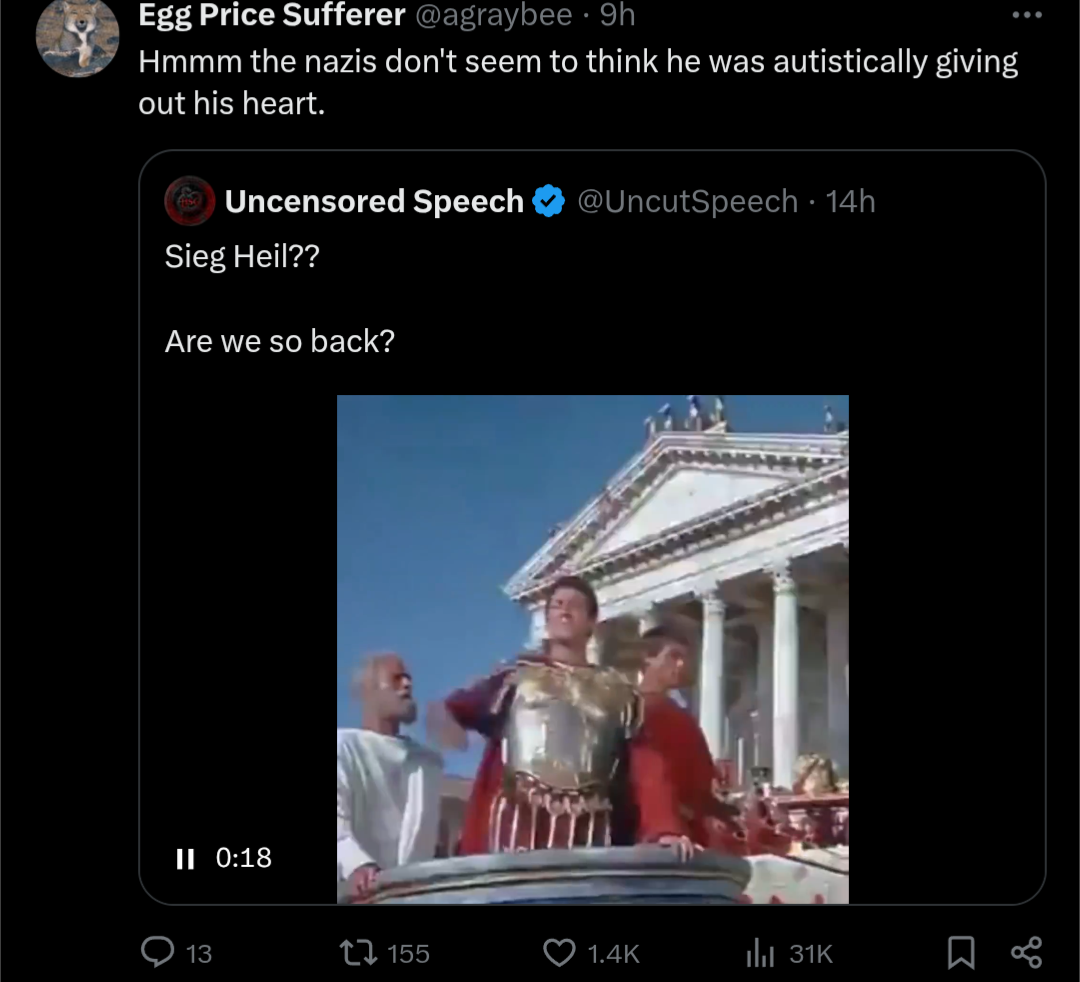Click the quoted tweet's 14h timestamp
The width and height of the screenshot is (1080, 982).
(x=852, y=201)
